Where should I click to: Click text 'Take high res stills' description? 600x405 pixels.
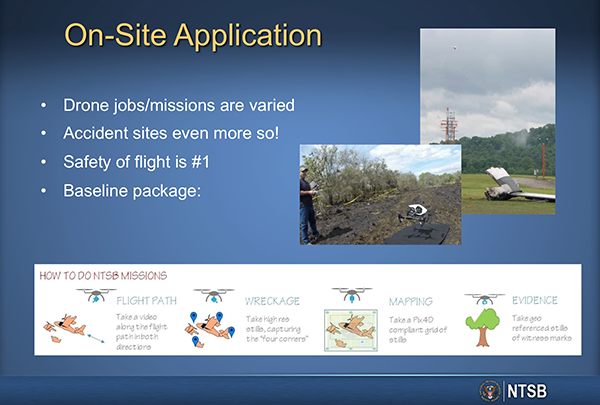tap(277, 329)
